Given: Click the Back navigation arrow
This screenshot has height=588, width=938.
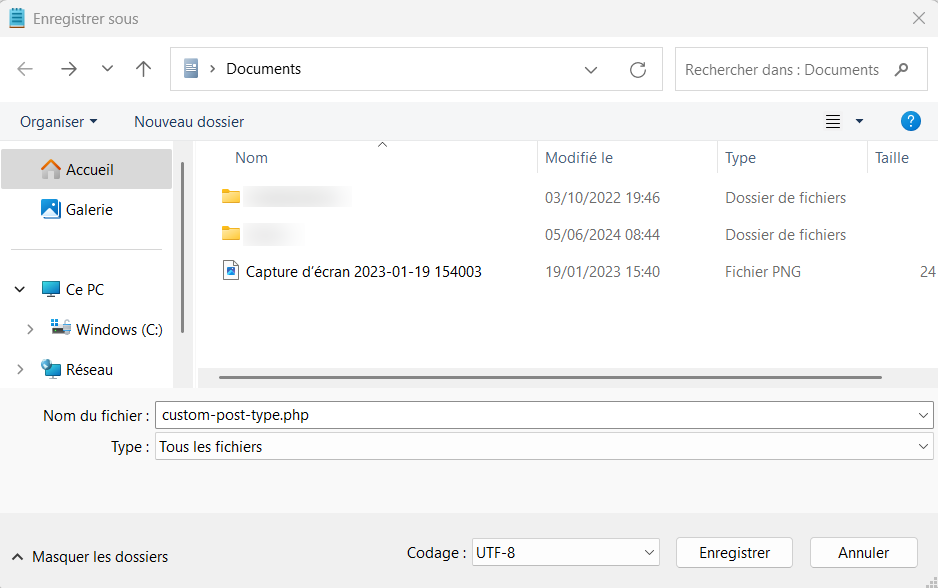Looking at the screenshot, I should [24, 68].
